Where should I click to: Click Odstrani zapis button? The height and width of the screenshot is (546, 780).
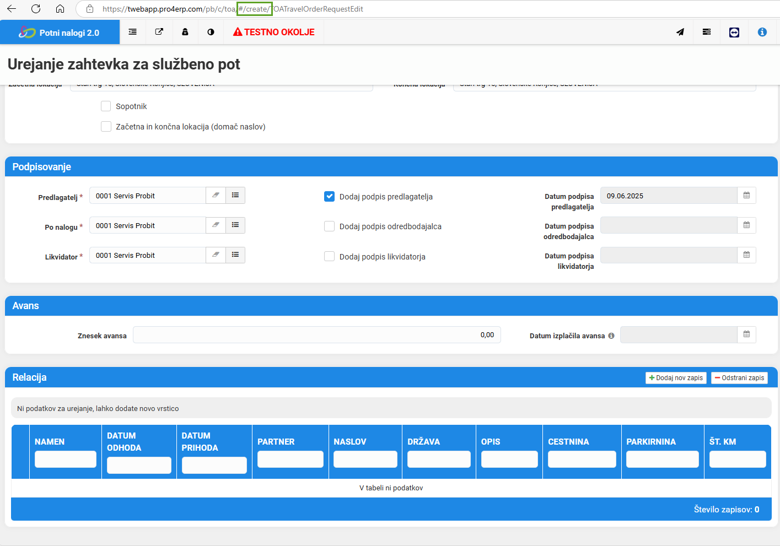739,378
